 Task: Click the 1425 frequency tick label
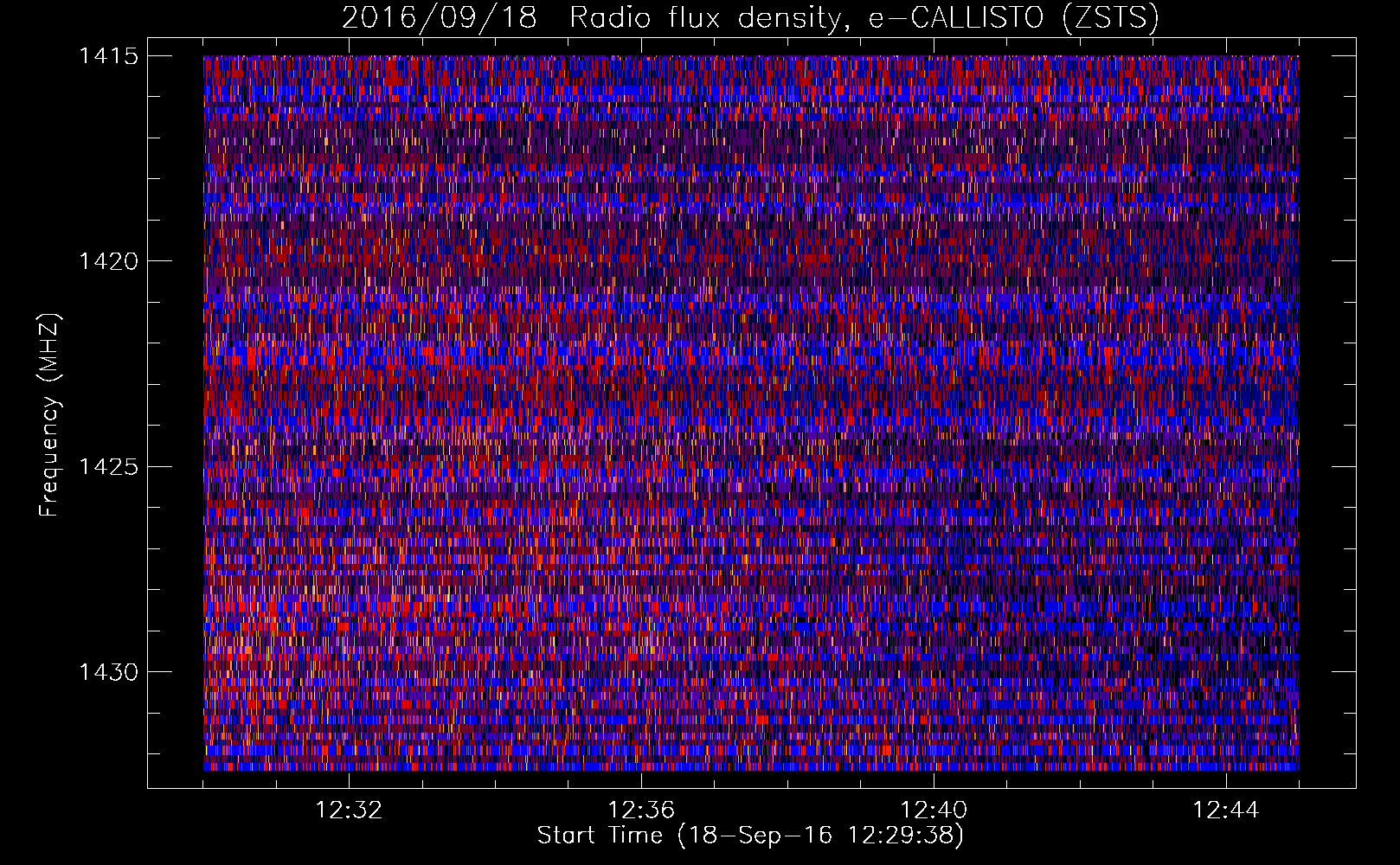click(107, 467)
